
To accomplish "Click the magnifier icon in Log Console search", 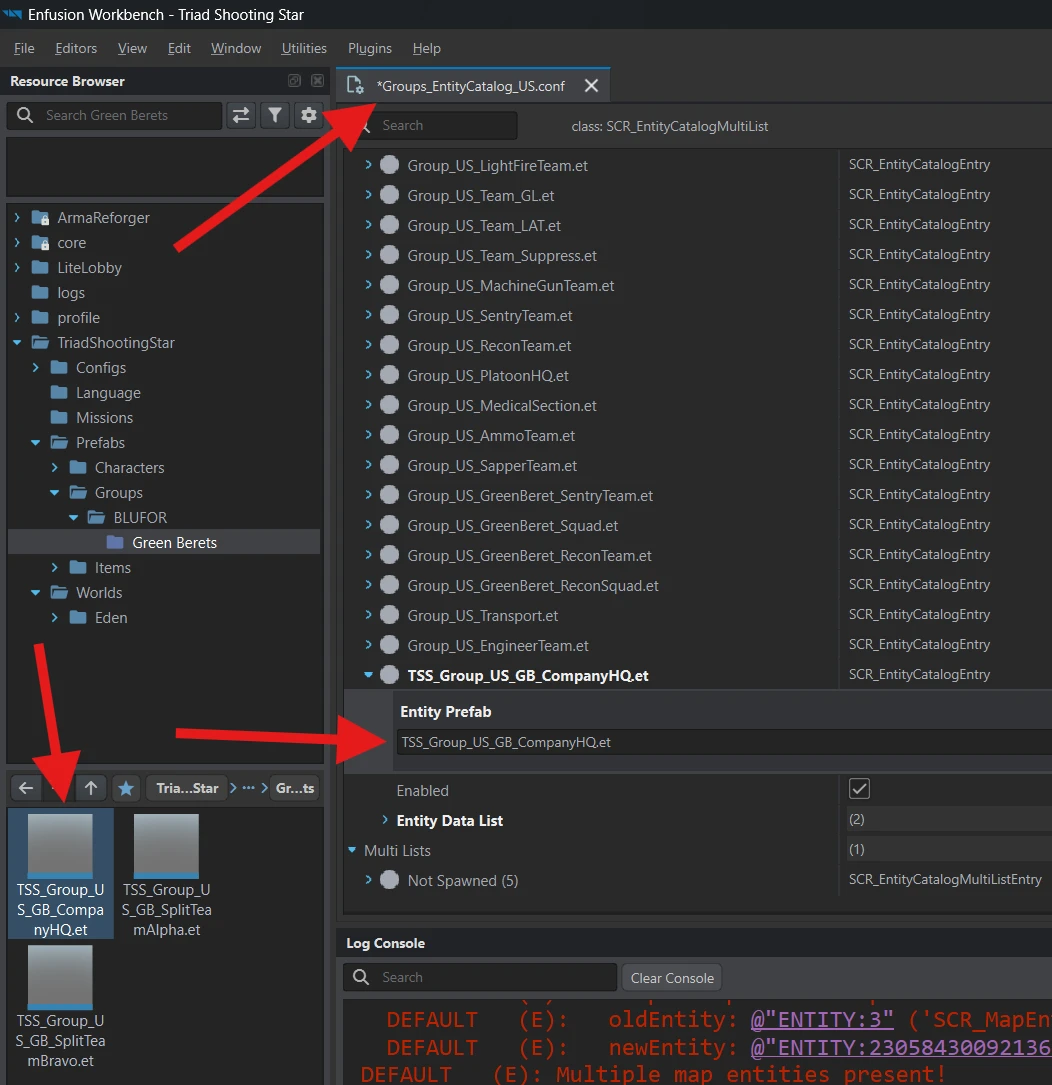I will (x=361, y=976).
